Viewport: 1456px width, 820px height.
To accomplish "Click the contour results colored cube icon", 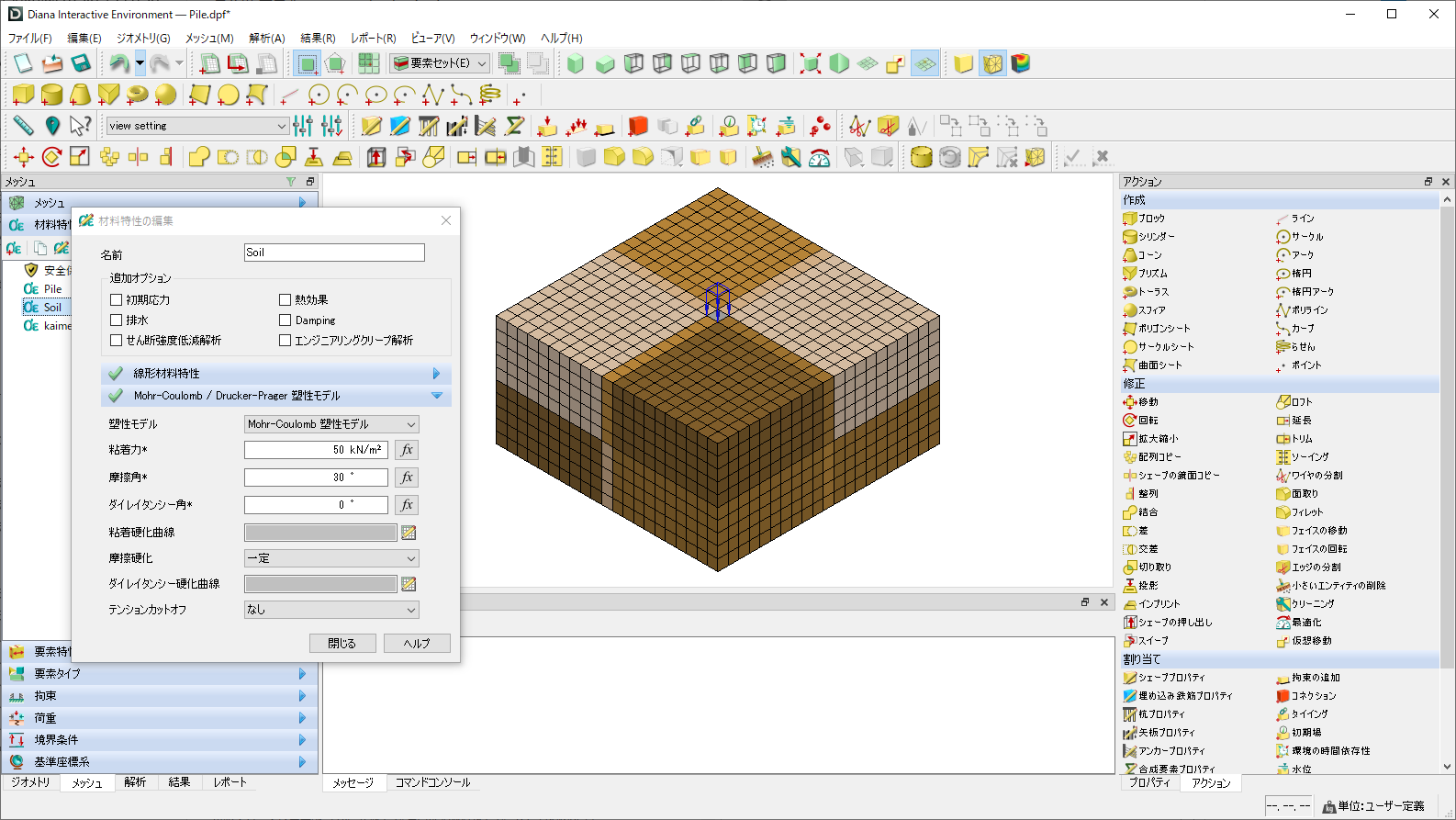I will click(1020, 63).
